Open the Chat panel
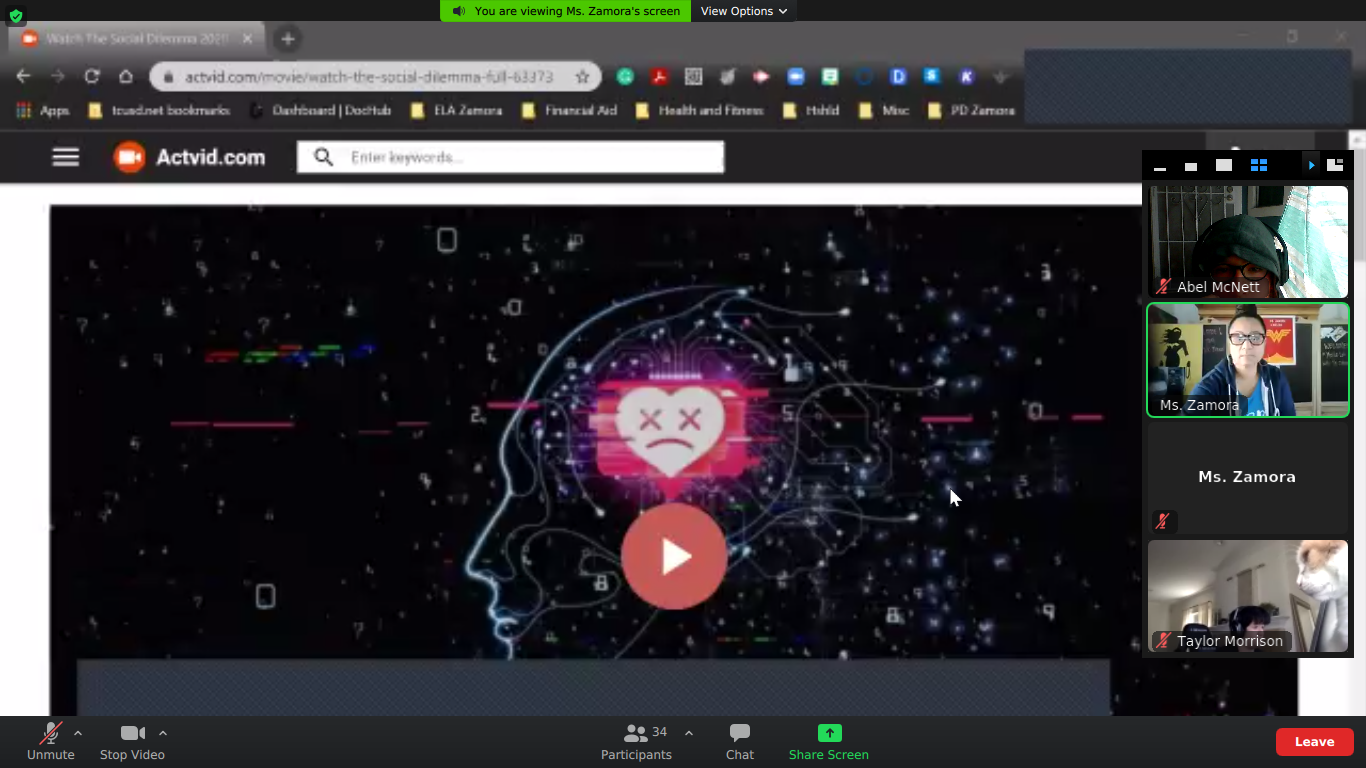Viewport: 1366px width, 768px height. (740, 742)
